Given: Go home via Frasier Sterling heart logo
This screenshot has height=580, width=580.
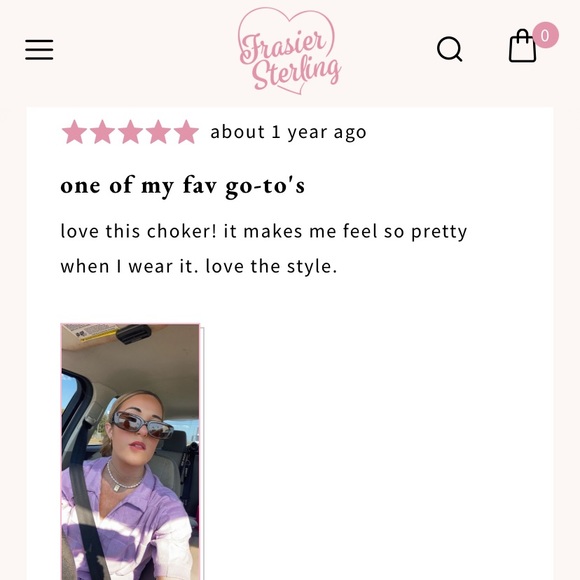Looking at the screenshot, I should 289,51.
